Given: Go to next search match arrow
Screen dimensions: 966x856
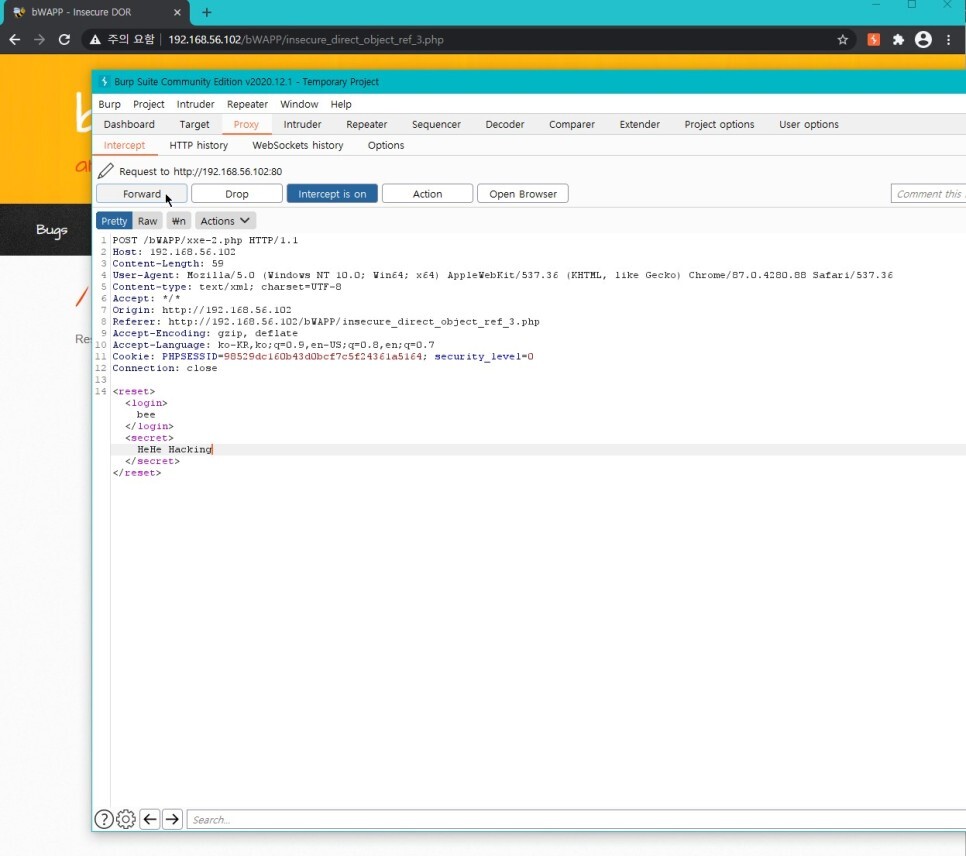Looking at the screenshot, I should (172, 819).
